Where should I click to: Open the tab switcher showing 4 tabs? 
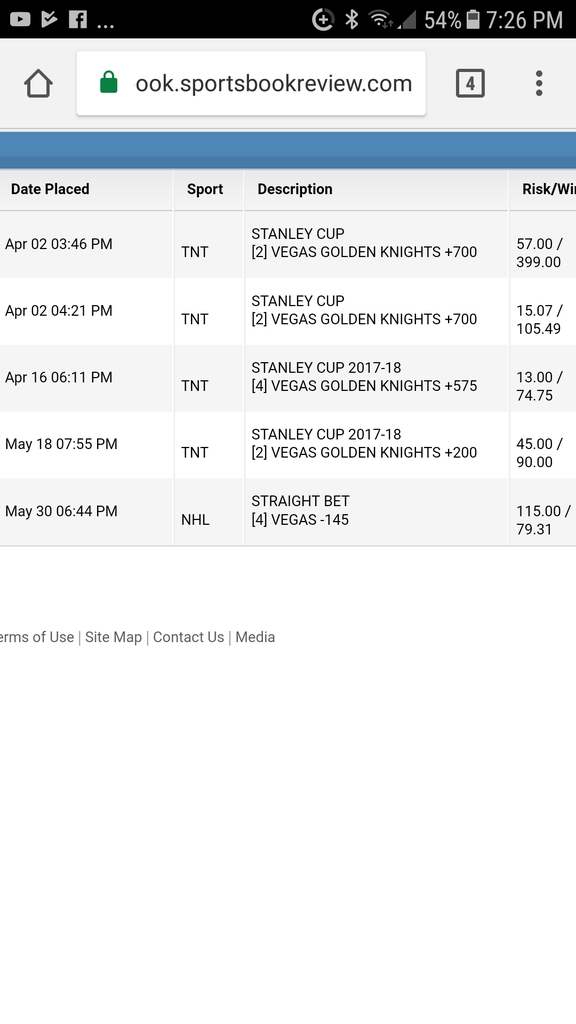pos(470,84)
